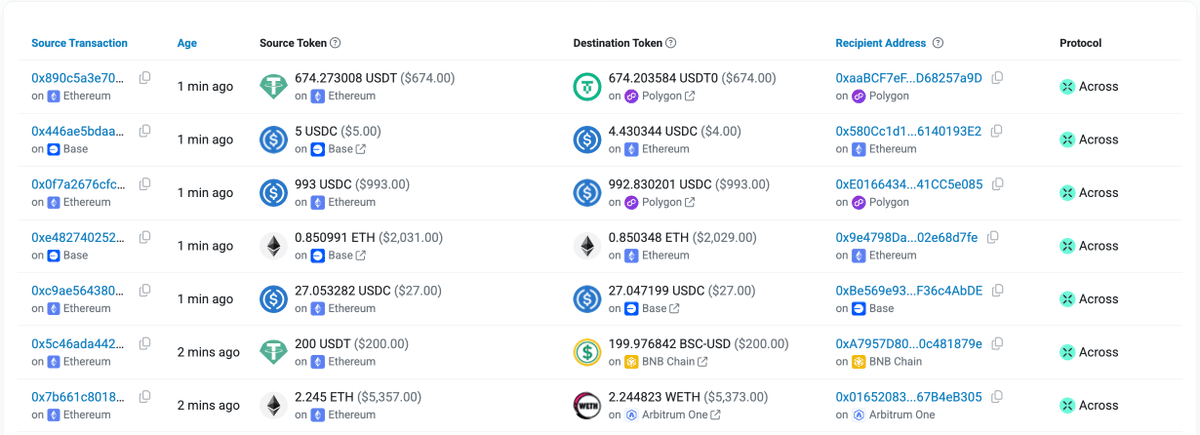Copy transaction hash 0xc9ae564380

point(145,290)
